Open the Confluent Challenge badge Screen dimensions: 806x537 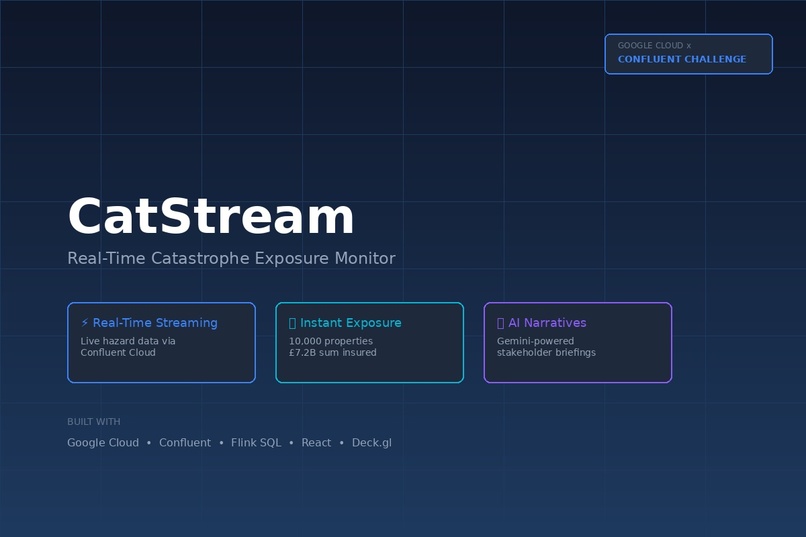(688, 54)
